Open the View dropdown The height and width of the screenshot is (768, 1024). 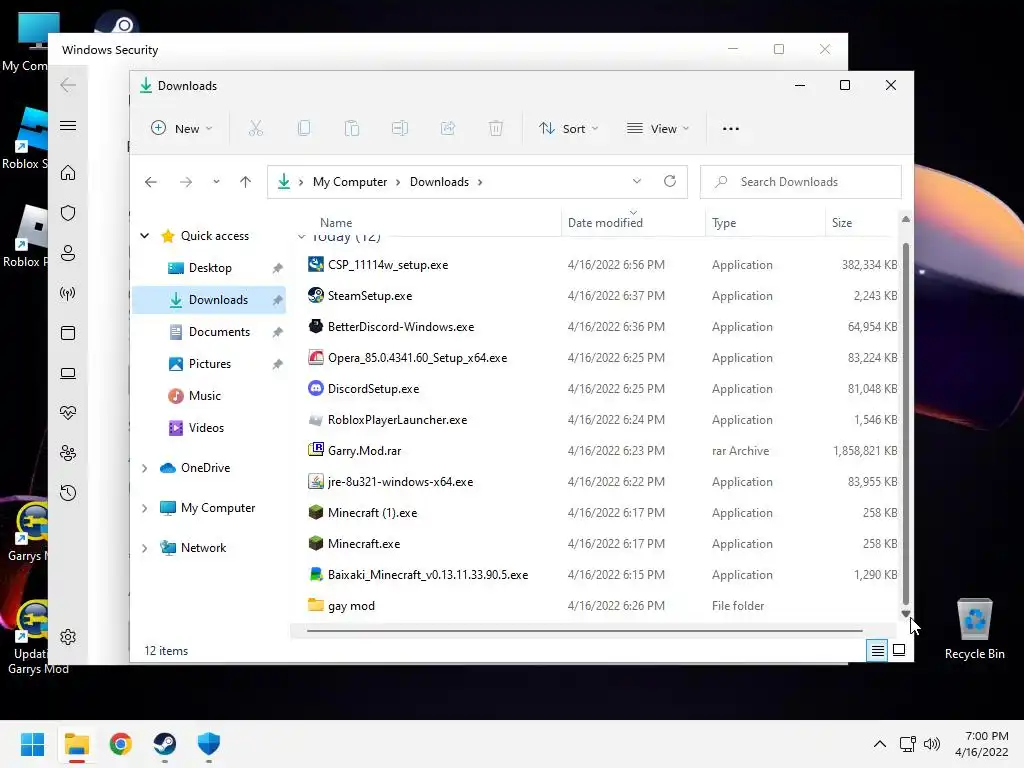(x=658, y=129)
